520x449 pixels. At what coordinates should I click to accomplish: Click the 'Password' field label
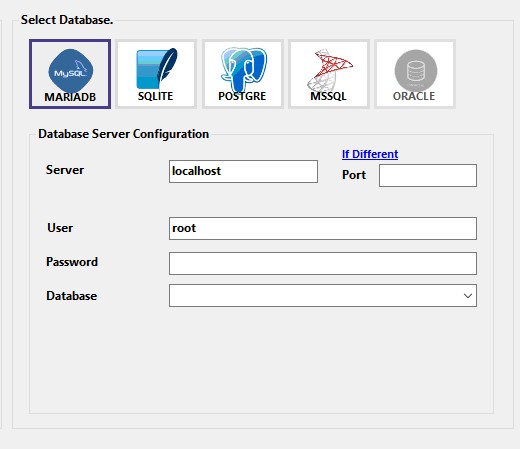tap(72, 262)
